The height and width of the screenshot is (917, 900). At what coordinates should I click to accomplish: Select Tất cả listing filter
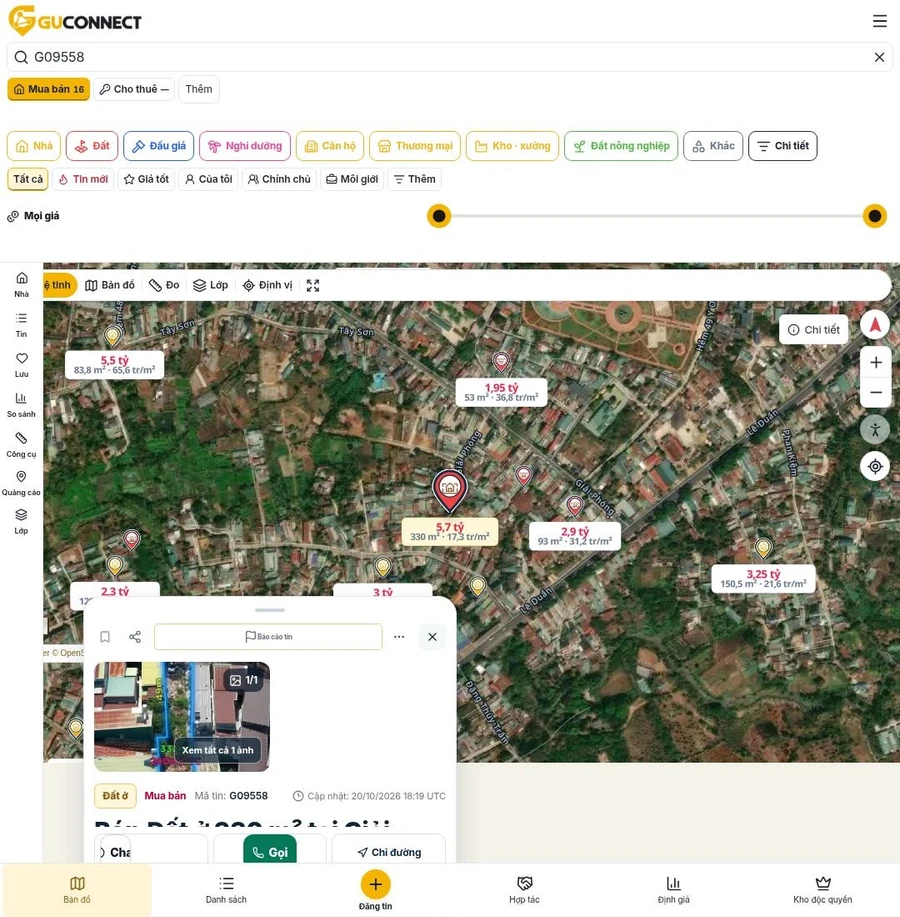pyautogui.click(x=28, y=179)
